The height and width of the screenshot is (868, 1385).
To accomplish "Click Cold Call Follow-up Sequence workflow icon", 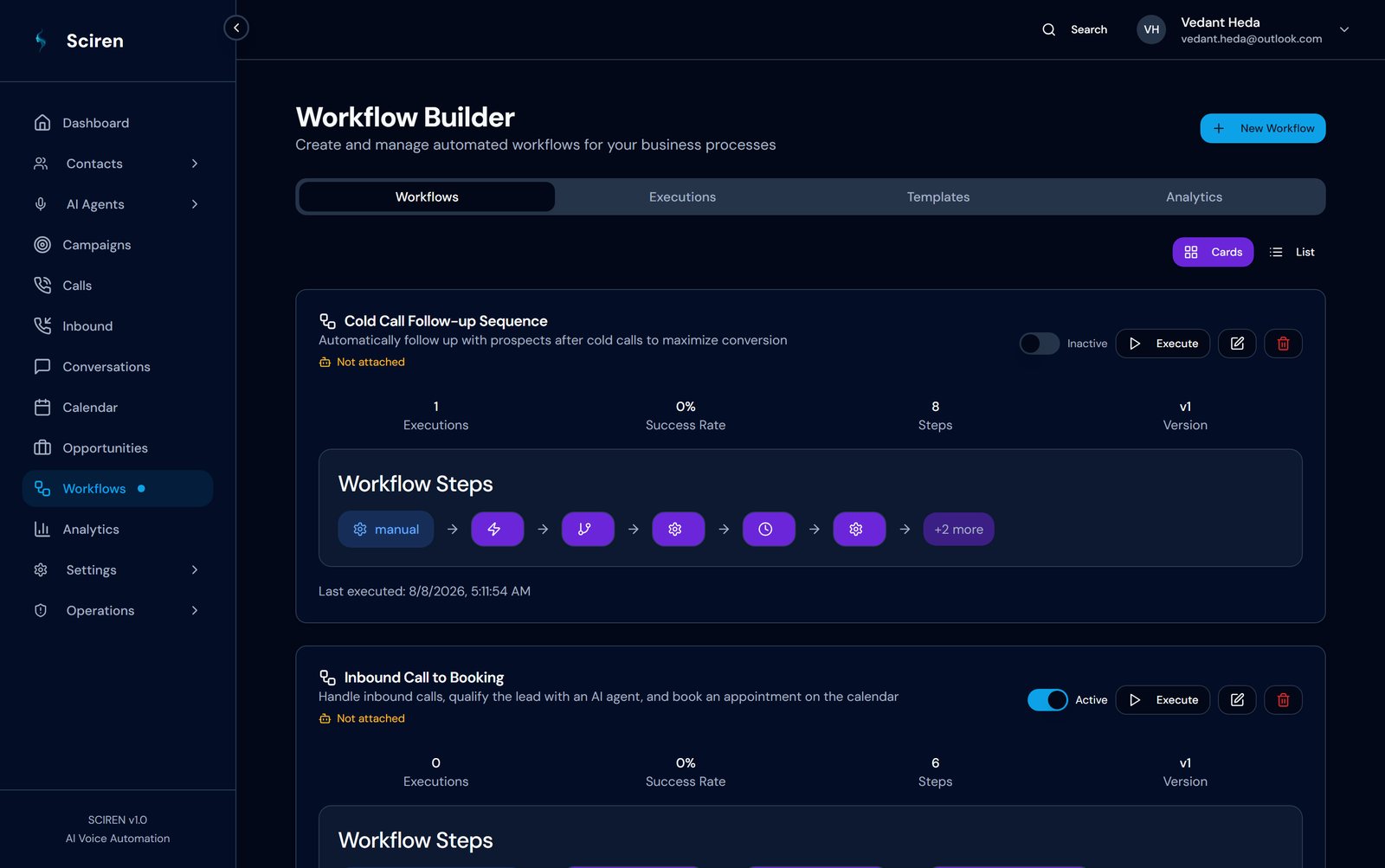I will pos(327,321).
